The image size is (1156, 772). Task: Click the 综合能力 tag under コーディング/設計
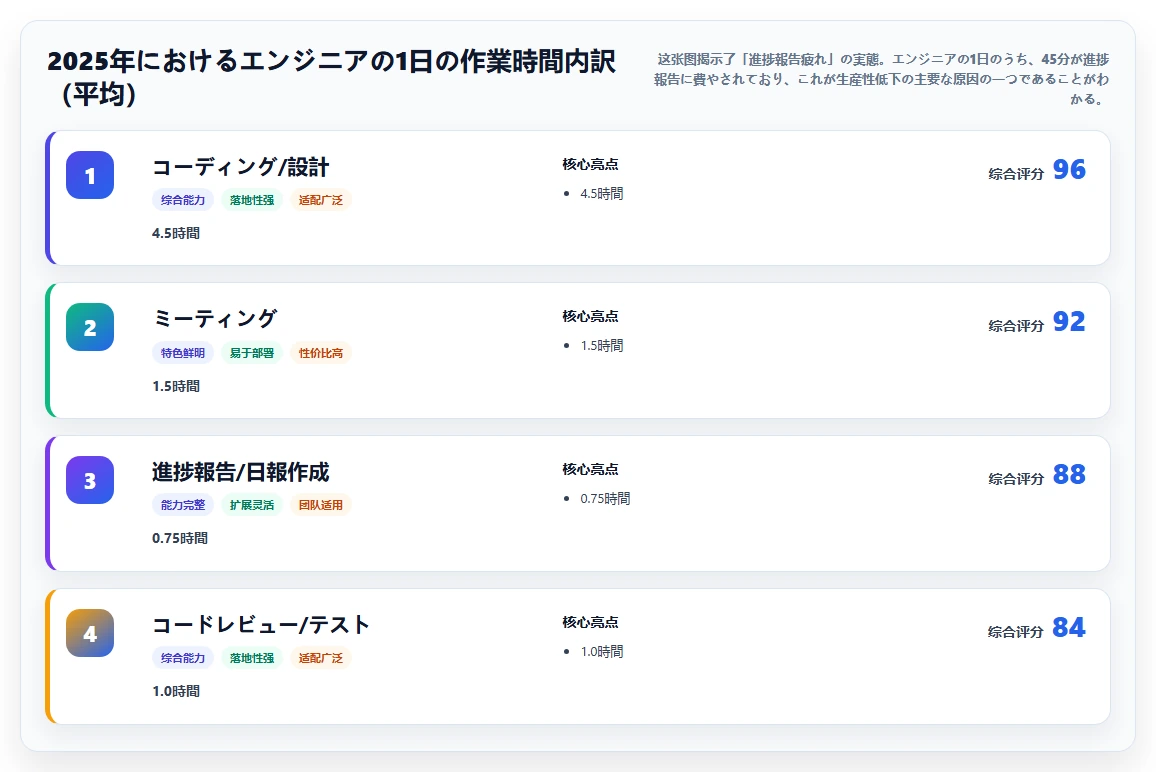[x=183, y=200]
